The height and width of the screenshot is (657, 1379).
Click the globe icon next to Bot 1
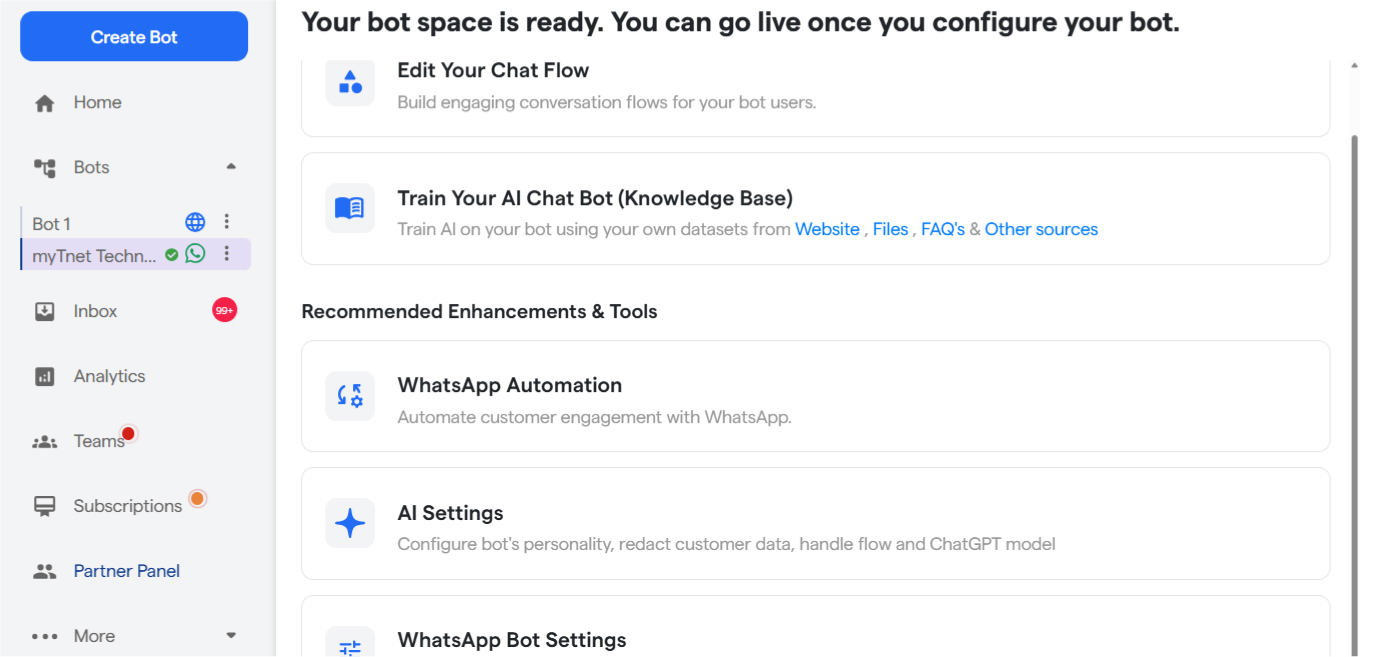click(195, 222)
